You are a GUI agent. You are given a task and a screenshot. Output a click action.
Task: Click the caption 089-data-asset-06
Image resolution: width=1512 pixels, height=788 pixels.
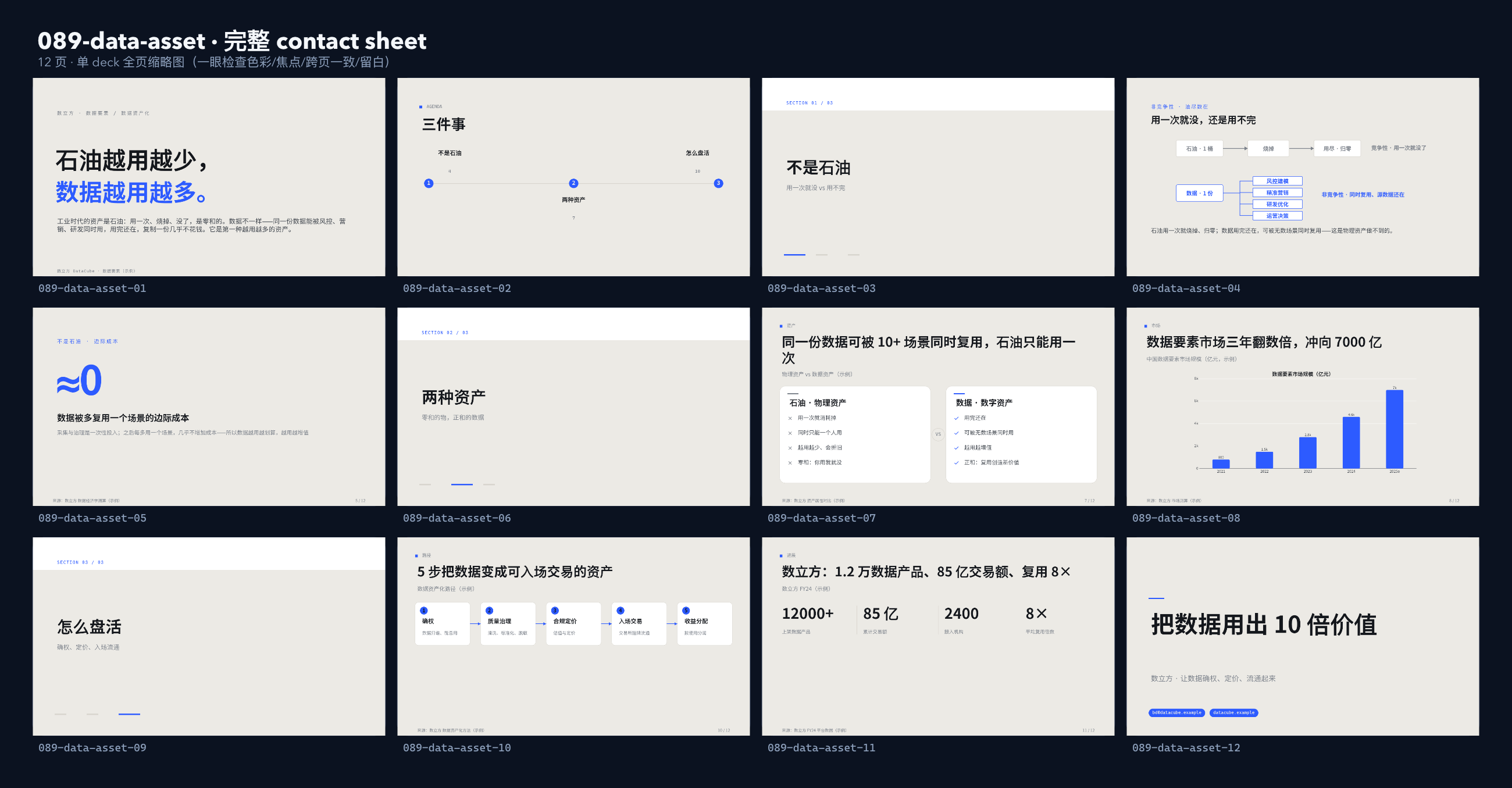pyautogui.click(x=457, y=518)
